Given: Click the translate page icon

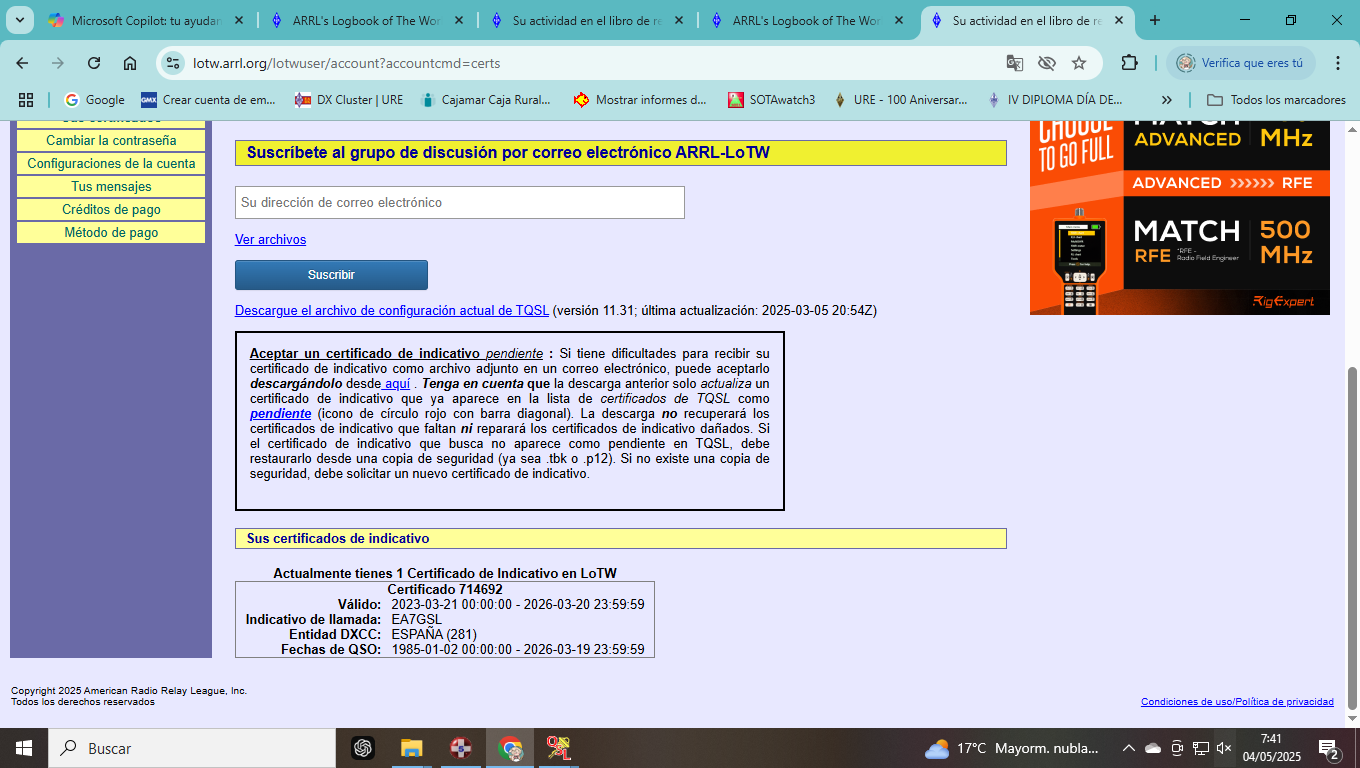Looking at the screenshot, I should 1014,63.
